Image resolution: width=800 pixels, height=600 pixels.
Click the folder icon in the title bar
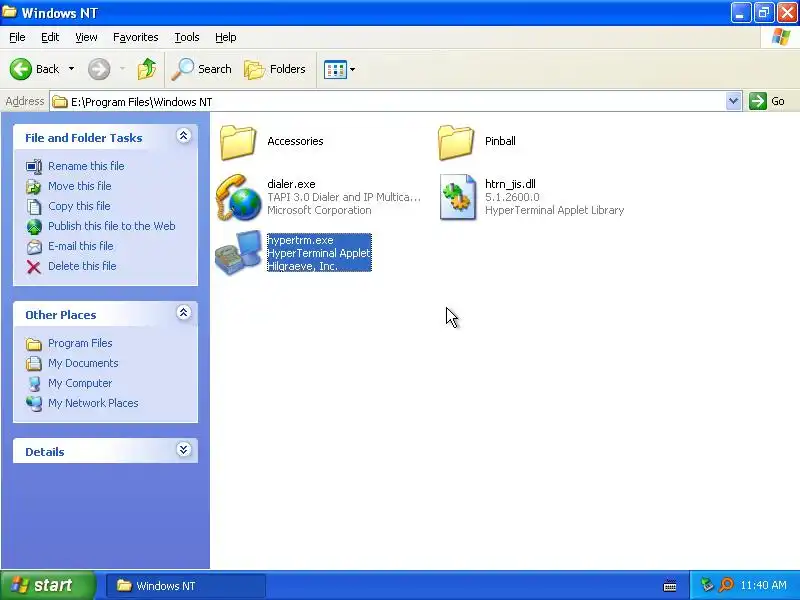pyautogui.click(x=9, y=12)
